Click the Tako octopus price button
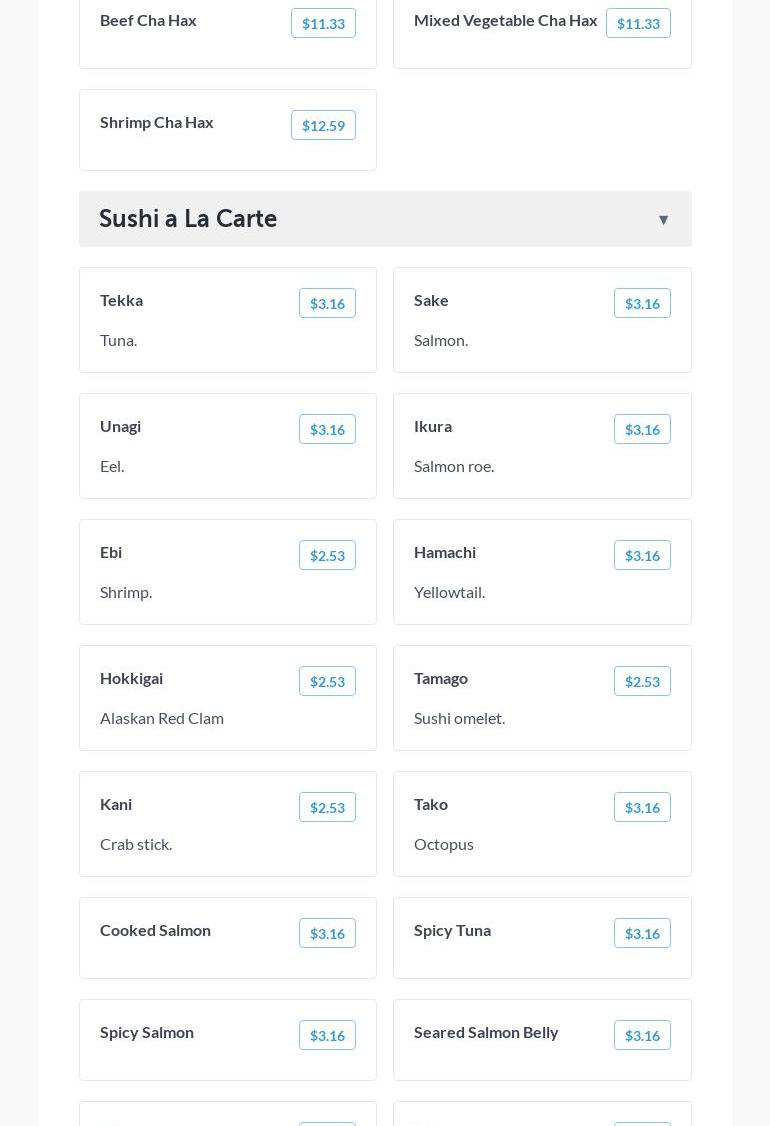This screenshot has height=1126, width=770. [642, 807]
